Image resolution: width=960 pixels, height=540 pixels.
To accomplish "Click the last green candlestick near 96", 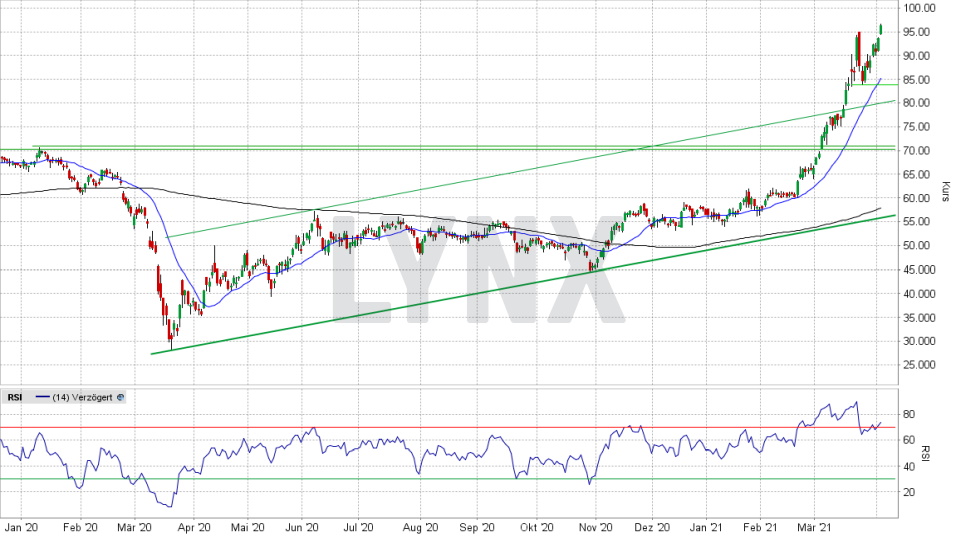I will click(880, 29).
